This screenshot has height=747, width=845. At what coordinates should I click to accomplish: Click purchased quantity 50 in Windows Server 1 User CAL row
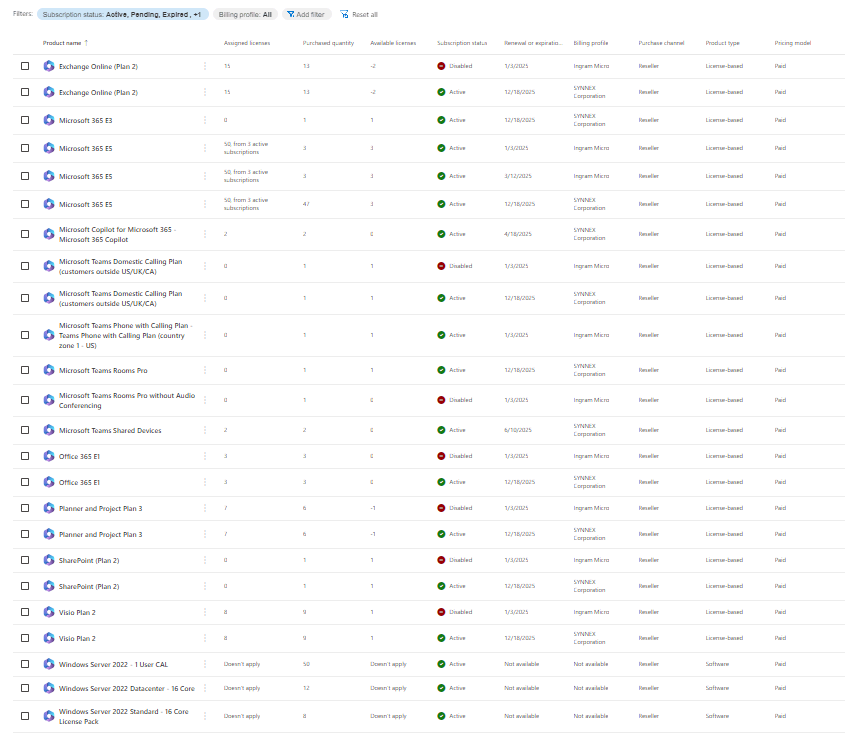click(306, 664)
